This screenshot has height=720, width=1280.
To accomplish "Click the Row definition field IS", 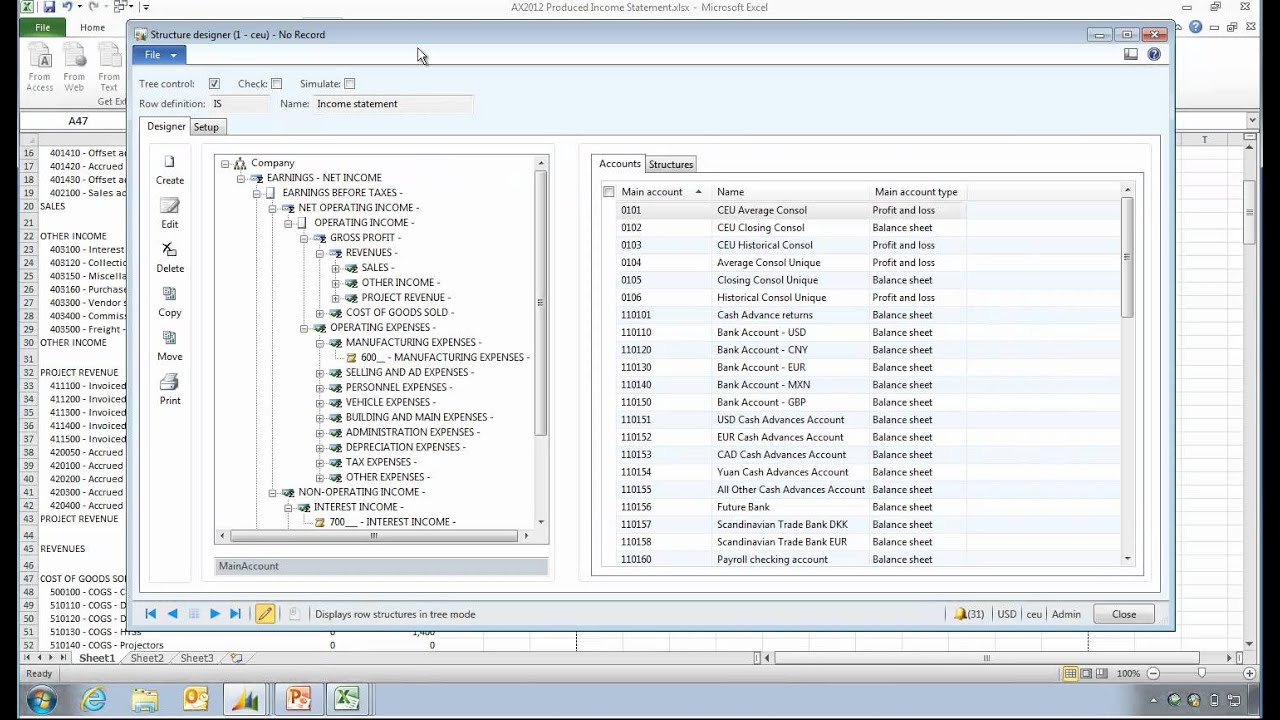I will (x=240, y=104).
